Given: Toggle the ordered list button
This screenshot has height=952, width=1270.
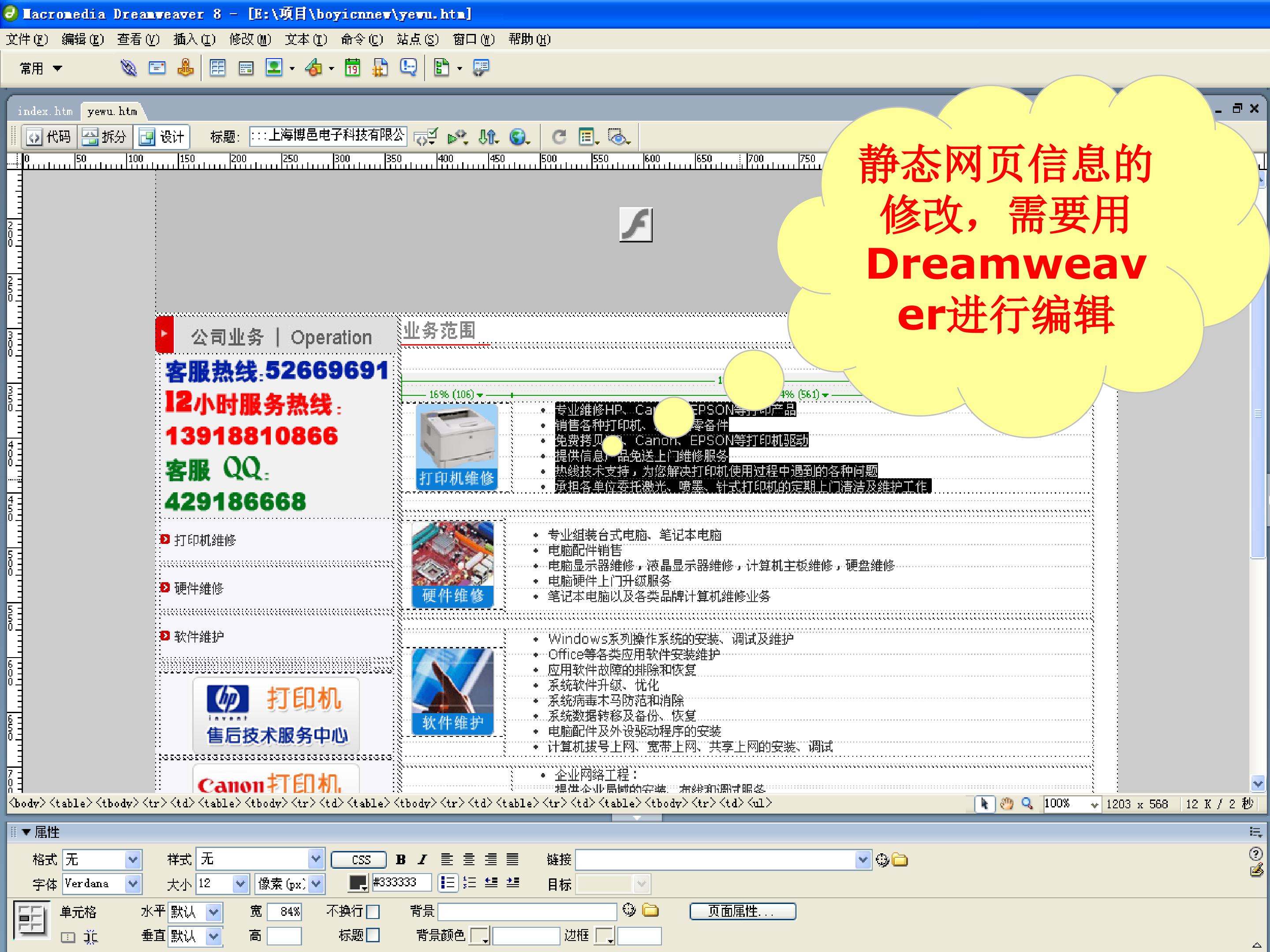Looking at the screenshot, I should pyautogui.click(x=470, y=882).
